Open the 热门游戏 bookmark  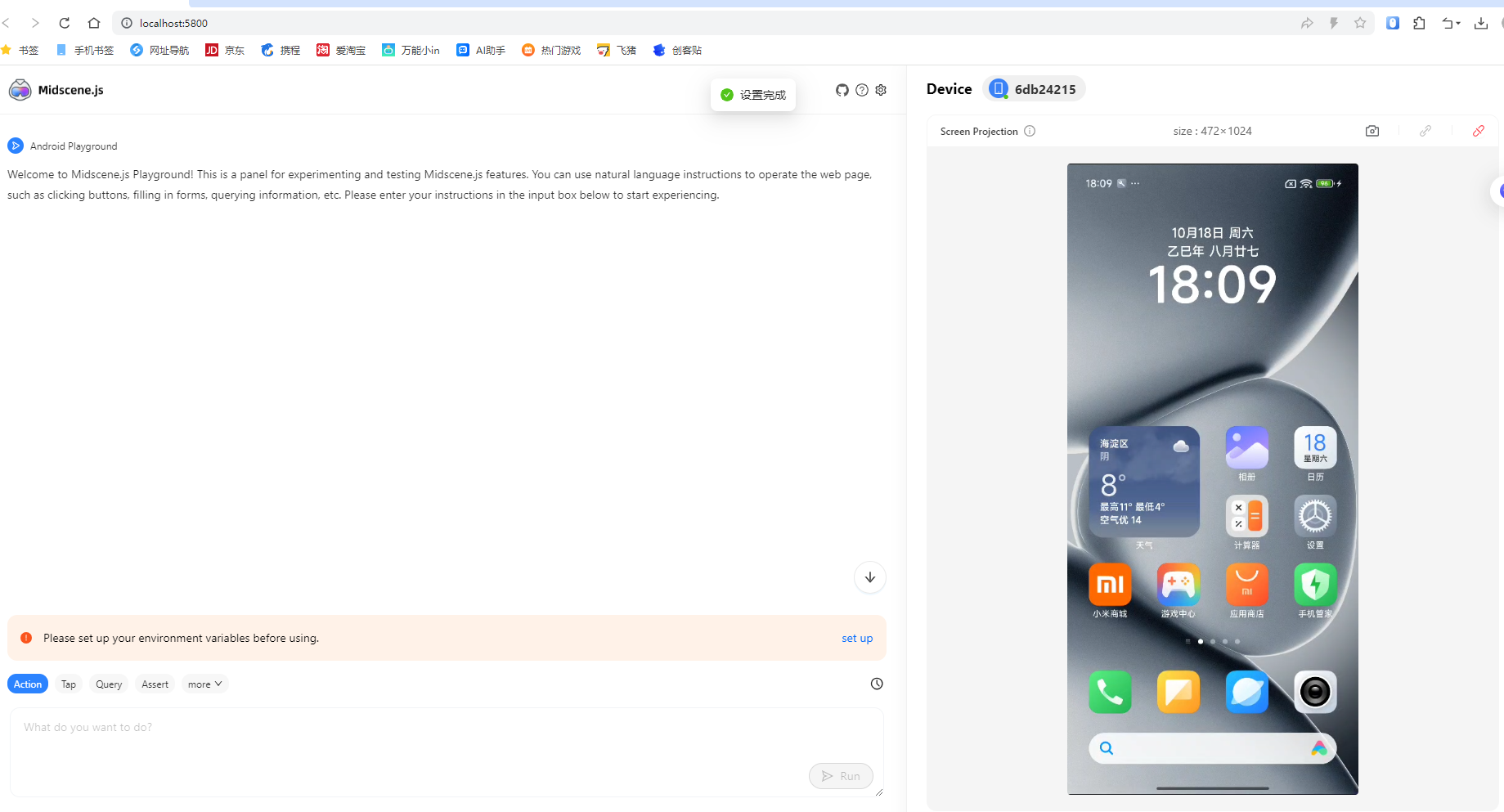[551, 50]
